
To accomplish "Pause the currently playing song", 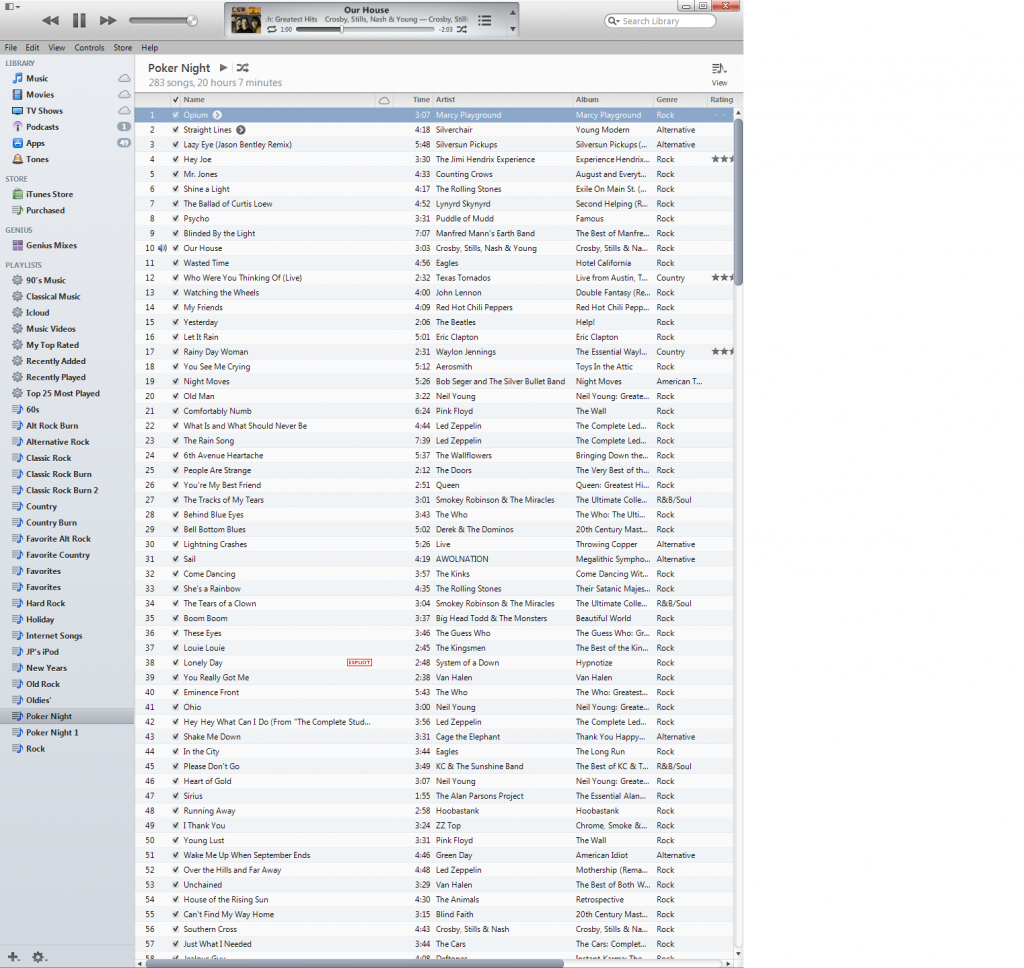I will (79, 20).
